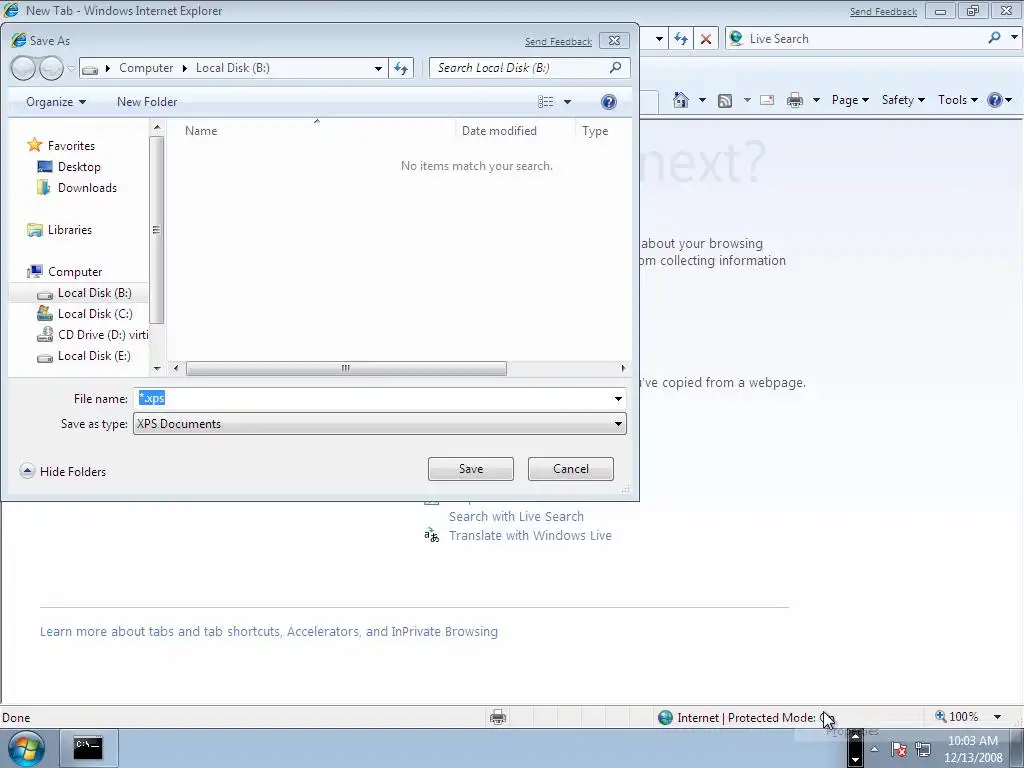1024x768 pixels.
Task: Click the file list horizontal scrollbar thumb
Action: coord(346,368)
